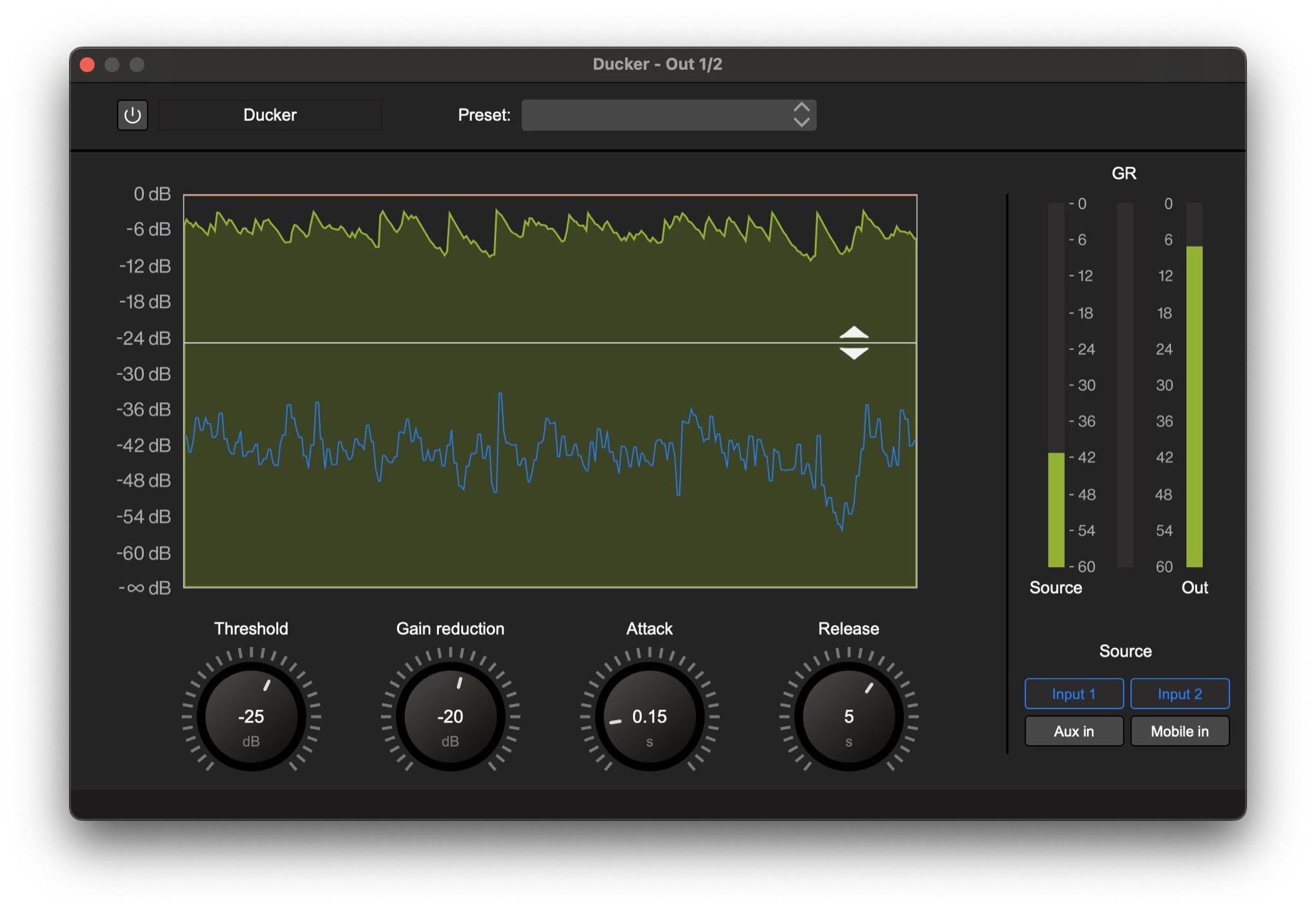Click the Source level meter bar
Image resolution: width=1316 pixels, height=912 pixels.
tap(1056, 385)
